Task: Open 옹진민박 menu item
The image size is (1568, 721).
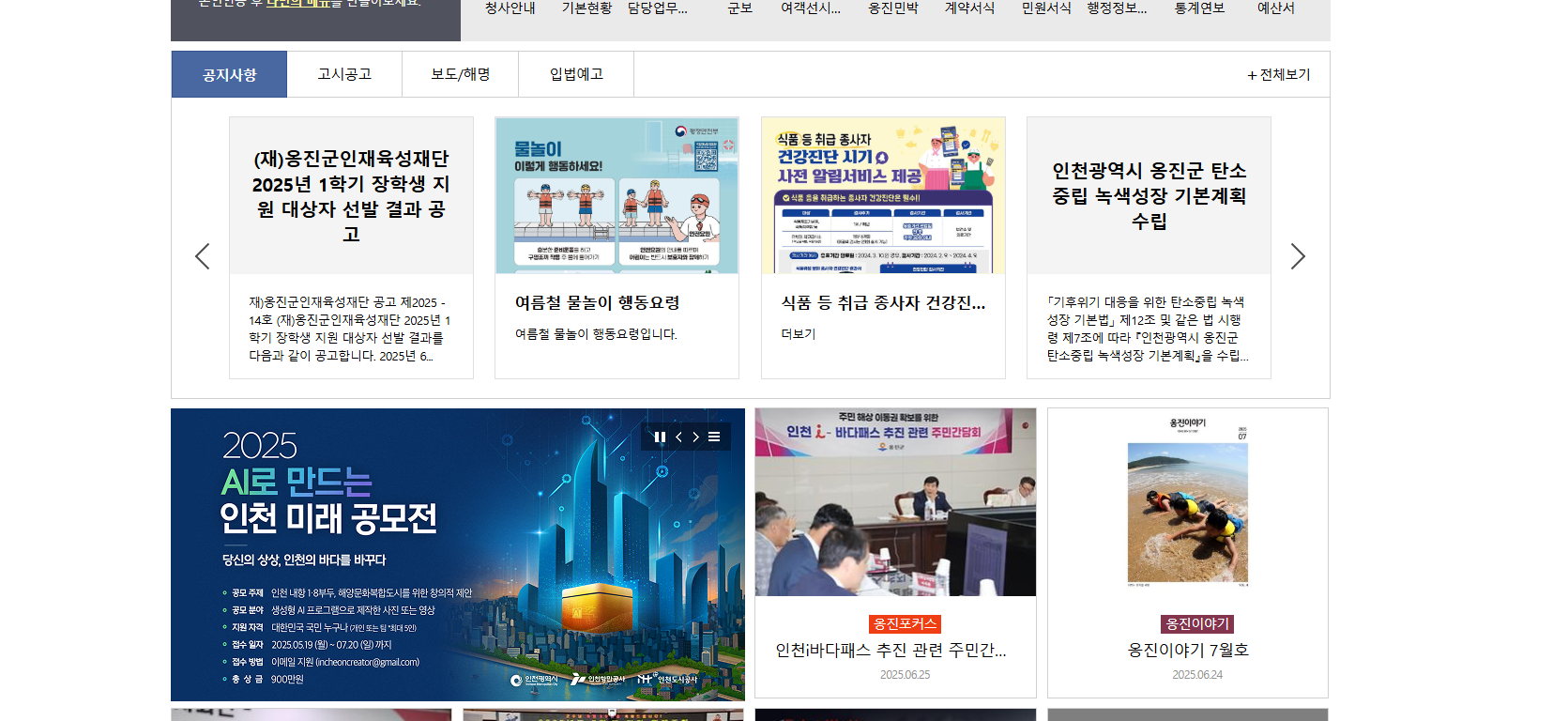Action: click(x=893, y=8)
